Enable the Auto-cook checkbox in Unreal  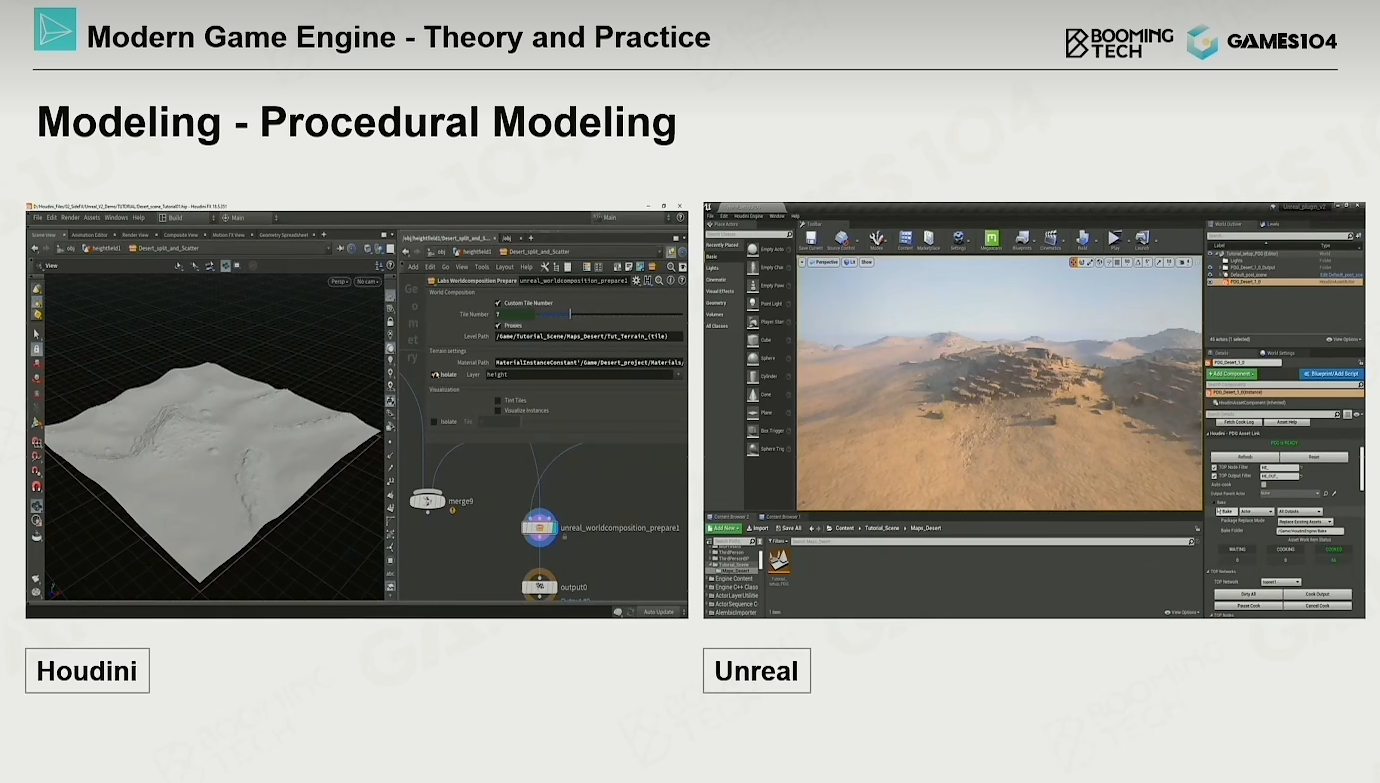[1263, 485]
